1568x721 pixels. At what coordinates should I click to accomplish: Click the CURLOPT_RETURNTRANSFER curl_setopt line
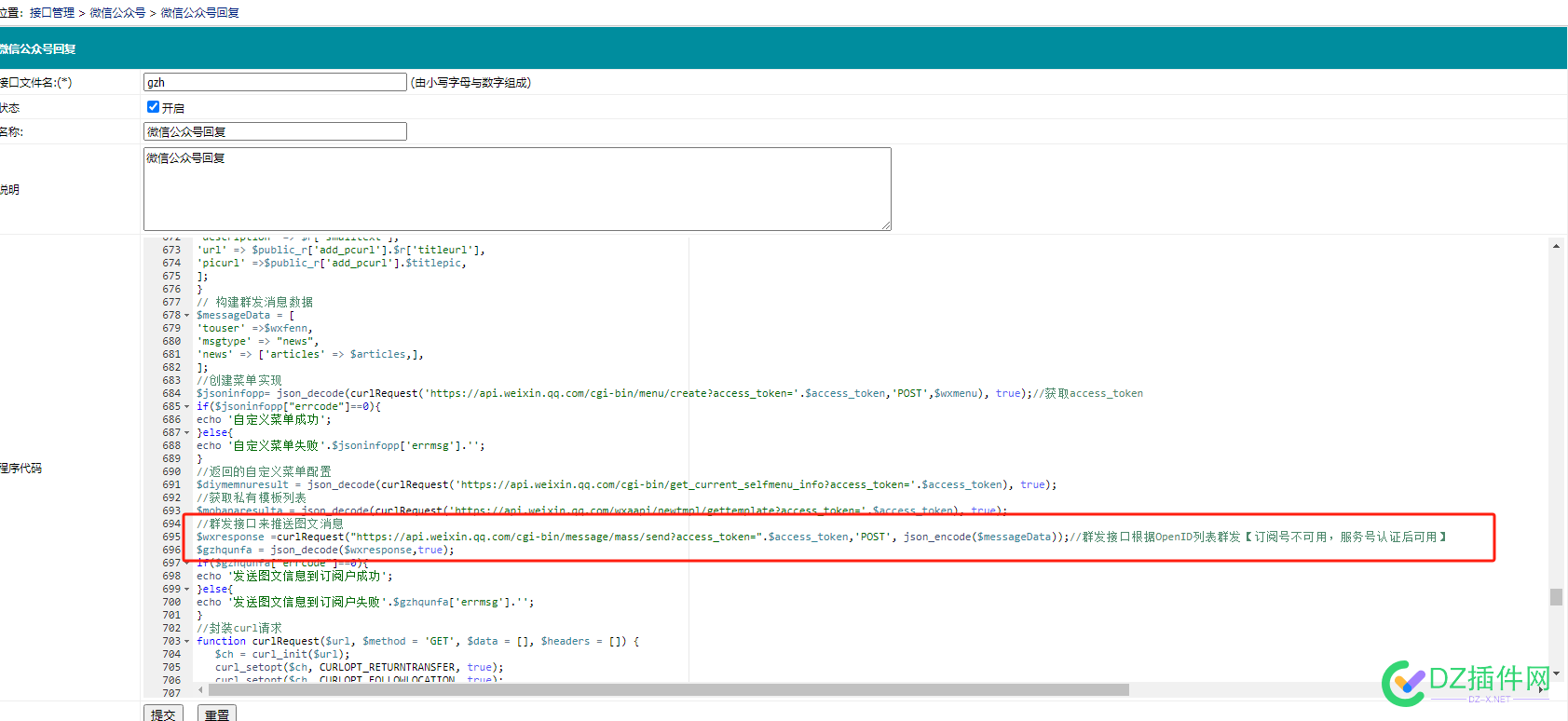click(360, 667)
